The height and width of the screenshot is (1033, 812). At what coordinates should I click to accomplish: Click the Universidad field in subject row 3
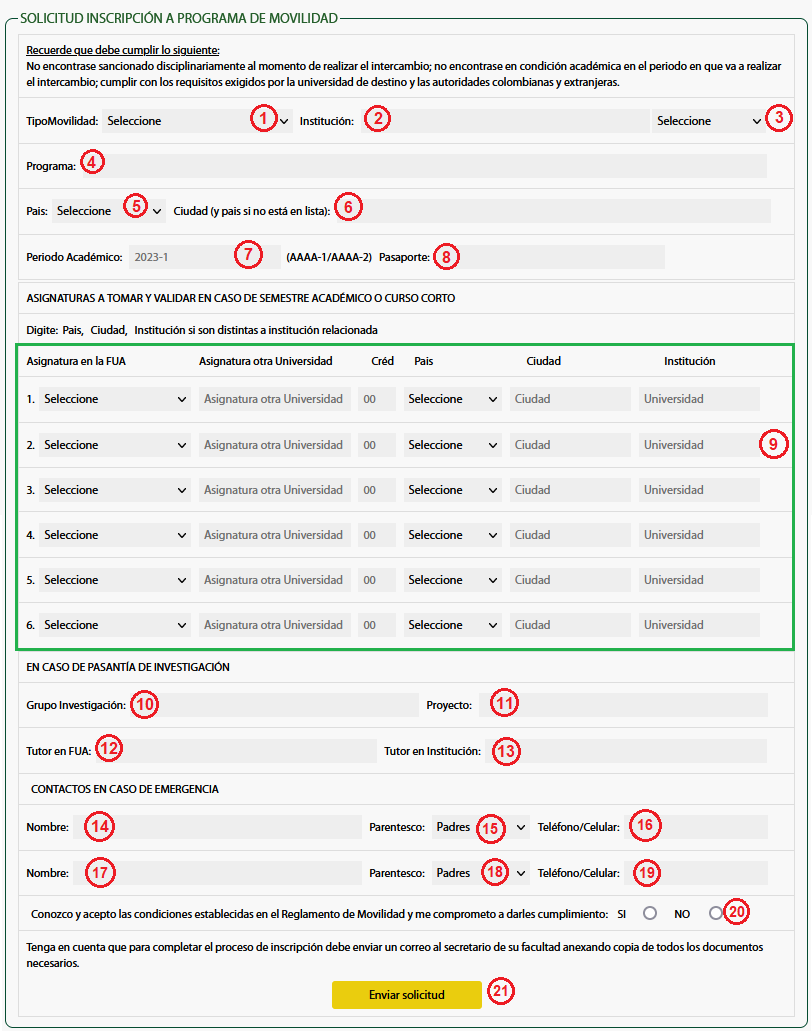point(699,490)
